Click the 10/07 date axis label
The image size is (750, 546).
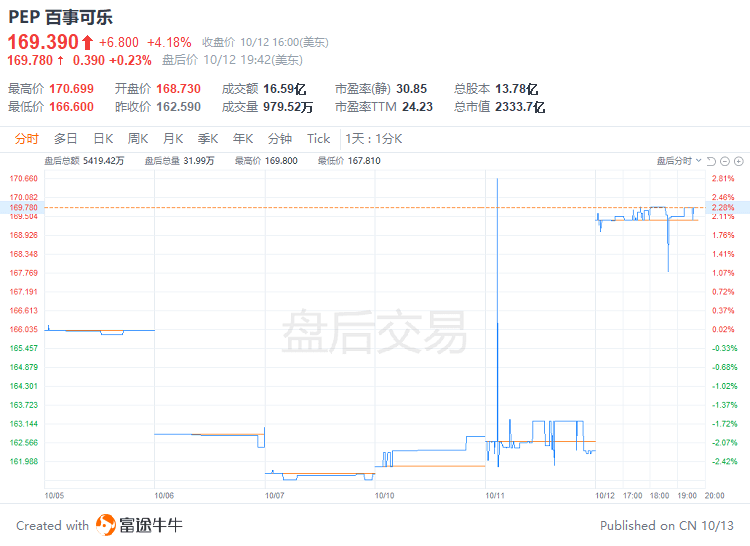[x=275, y=496]
